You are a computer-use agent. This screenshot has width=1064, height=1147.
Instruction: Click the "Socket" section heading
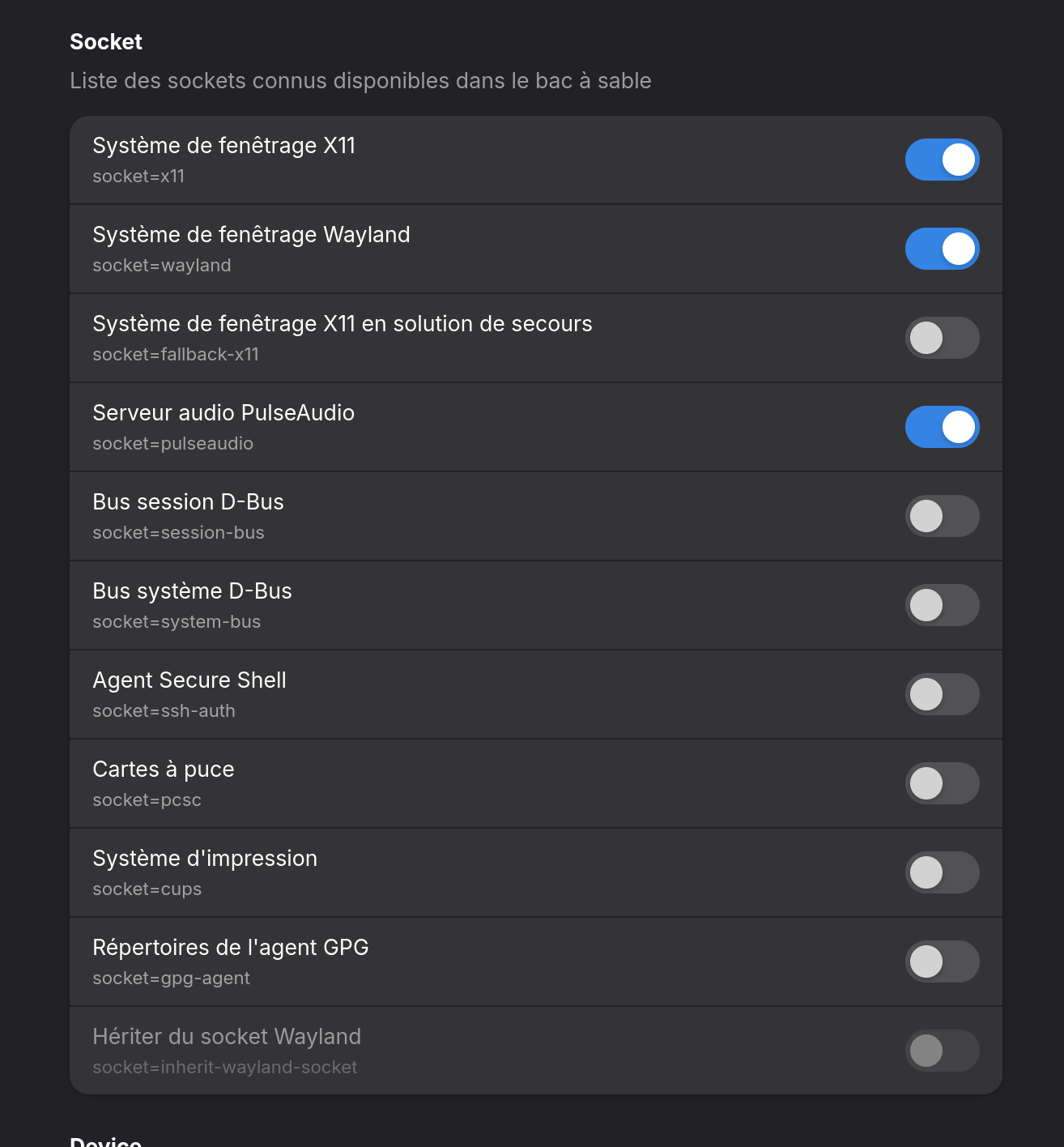106,42
